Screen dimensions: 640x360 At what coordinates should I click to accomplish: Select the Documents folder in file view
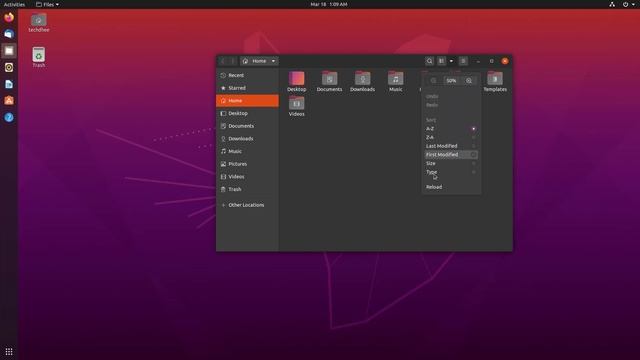(x=329, y=82)
